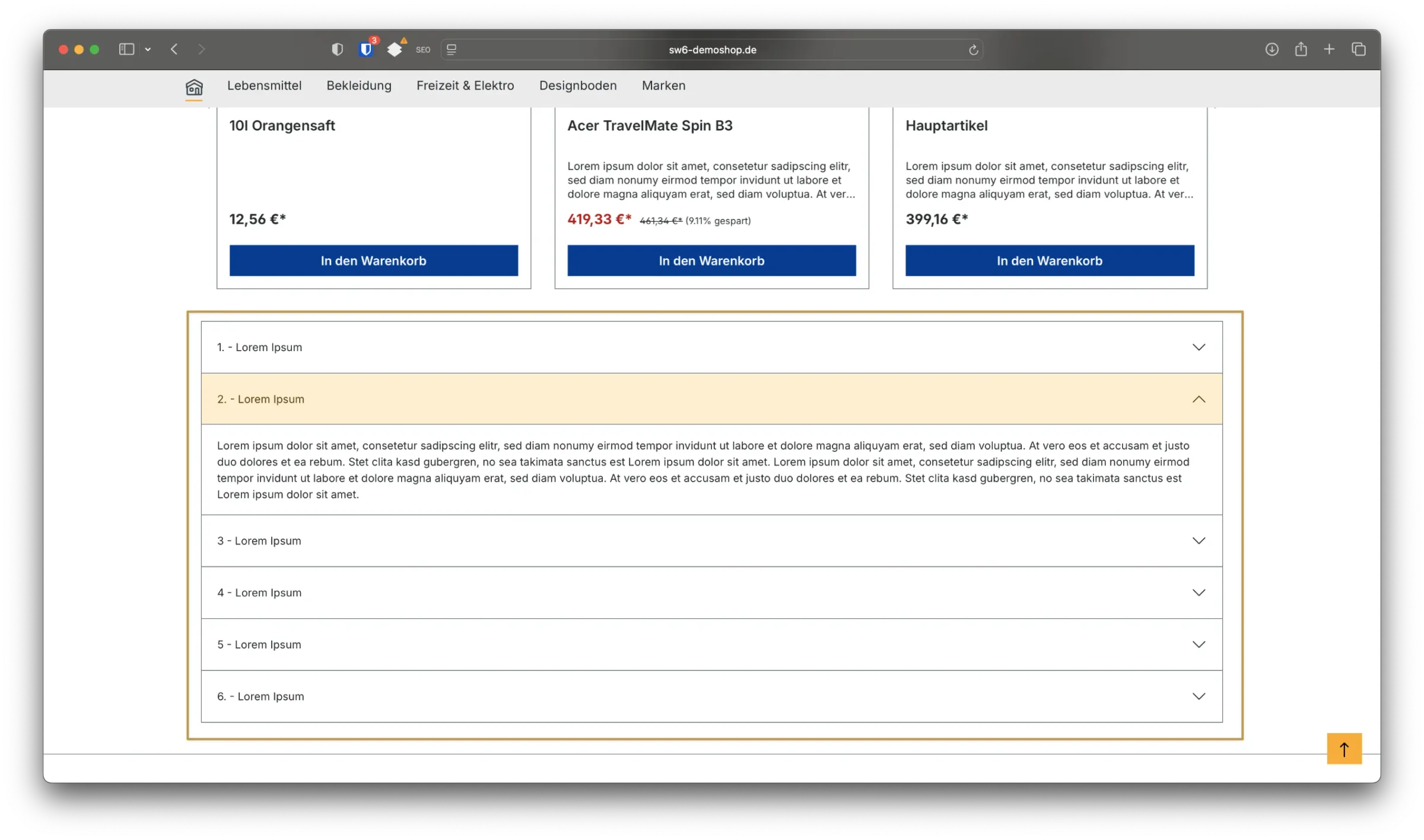Show the tab overview
The height and width of the screenshot is (840, 1424).
point(1358,49)
